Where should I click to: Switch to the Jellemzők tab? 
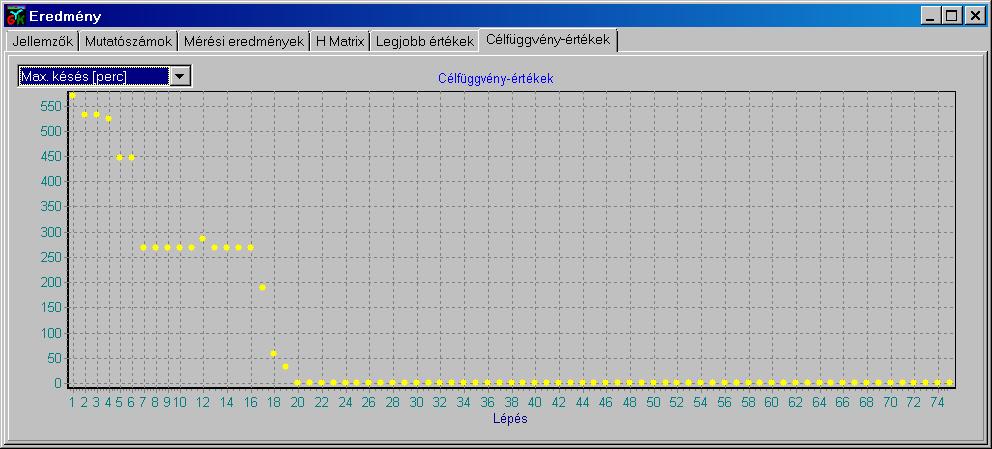click(44, 42)
